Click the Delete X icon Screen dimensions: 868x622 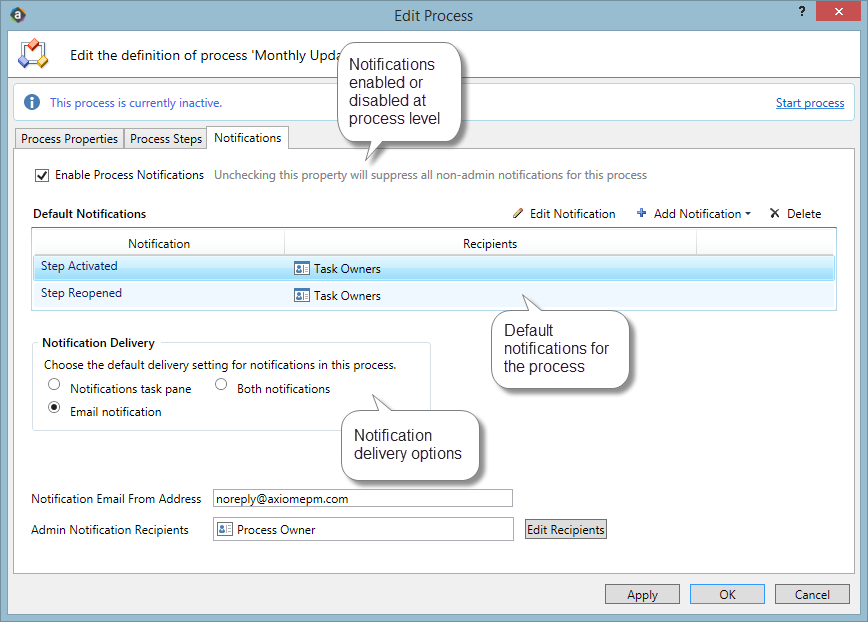pyautogui.click(x=774, y=213)
